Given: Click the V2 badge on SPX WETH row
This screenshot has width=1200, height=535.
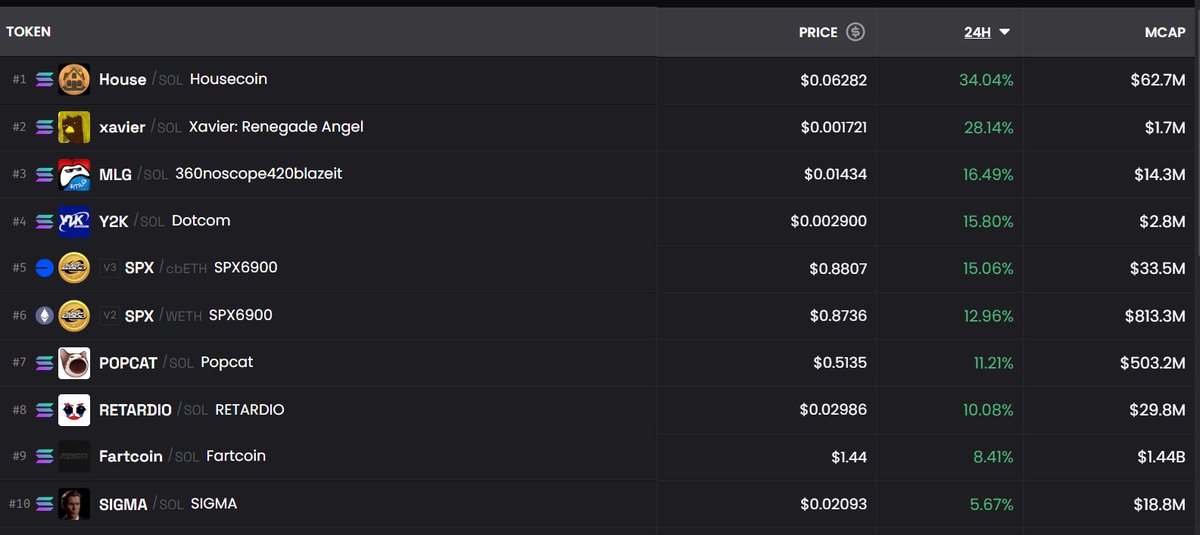Looking at the screenshot, I should click(x=109, y=315).
